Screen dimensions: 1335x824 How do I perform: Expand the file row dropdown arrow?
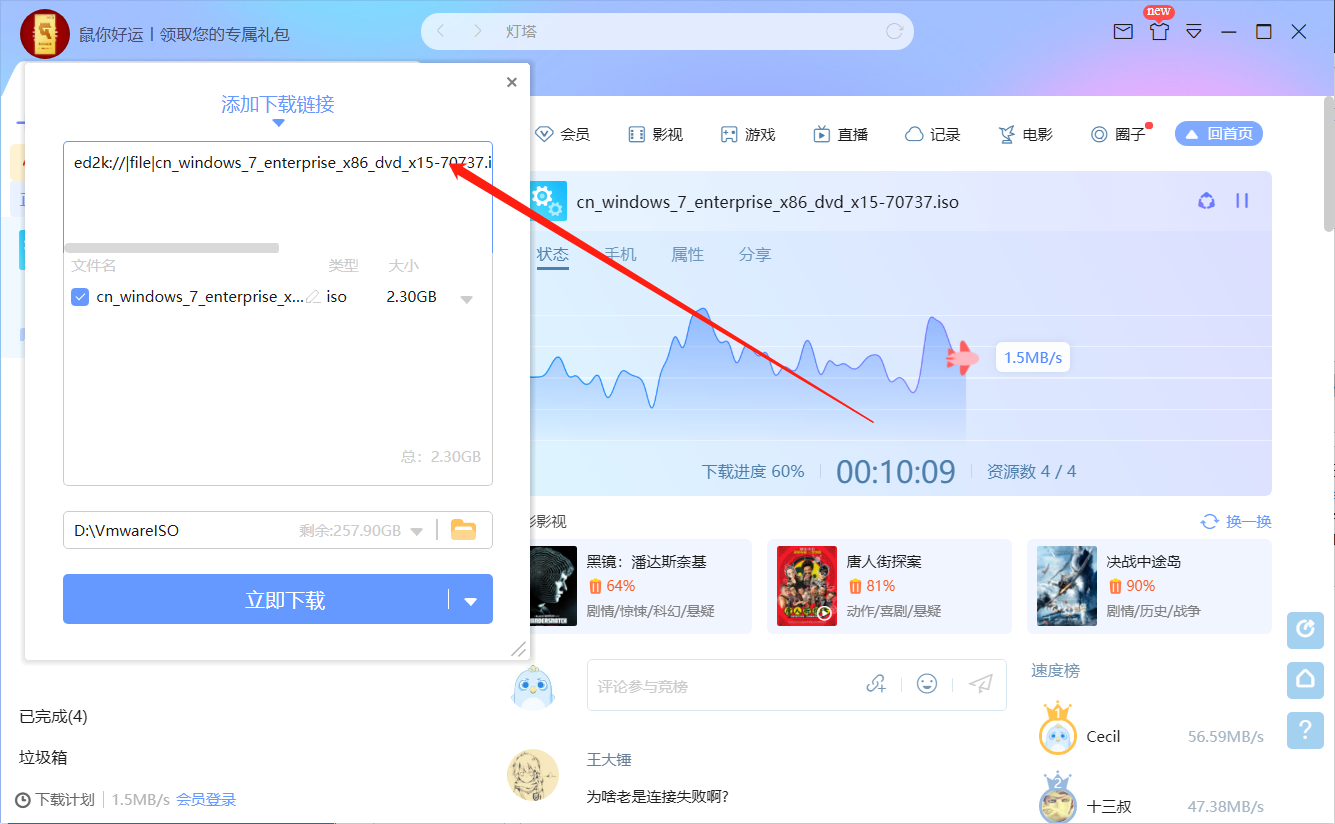tap(466, 299)
